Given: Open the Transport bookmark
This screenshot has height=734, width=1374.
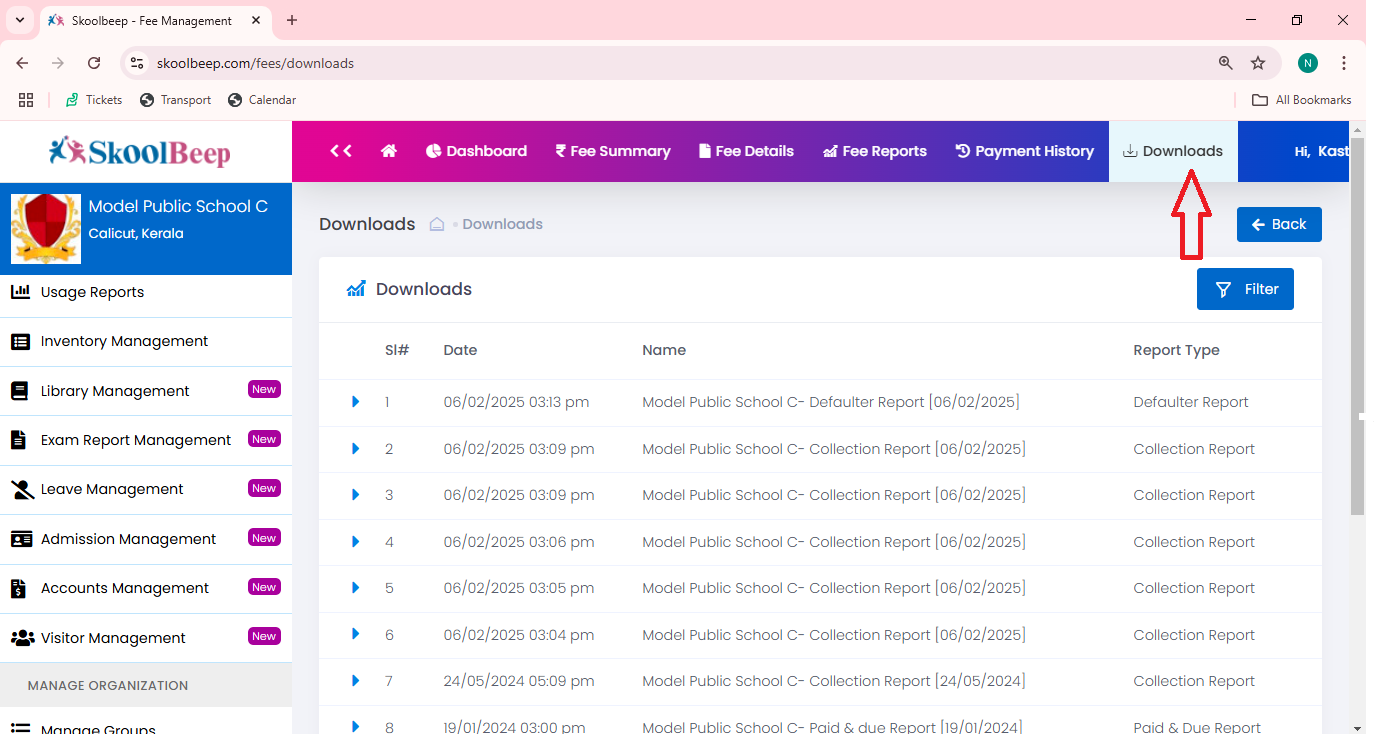Looking at the screenshot, I should (175, 100).
